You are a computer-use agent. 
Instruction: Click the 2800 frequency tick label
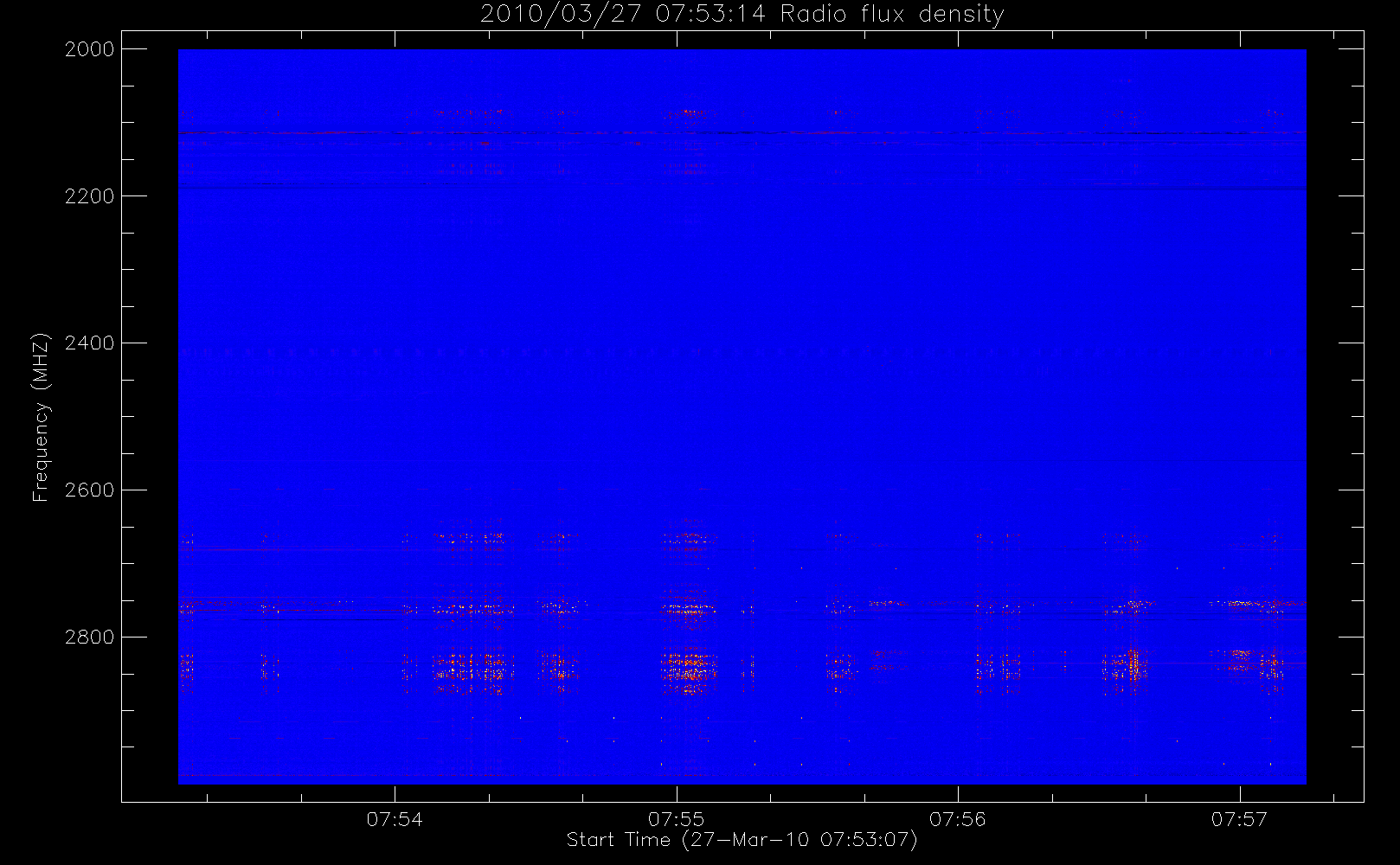click(90, 638)
